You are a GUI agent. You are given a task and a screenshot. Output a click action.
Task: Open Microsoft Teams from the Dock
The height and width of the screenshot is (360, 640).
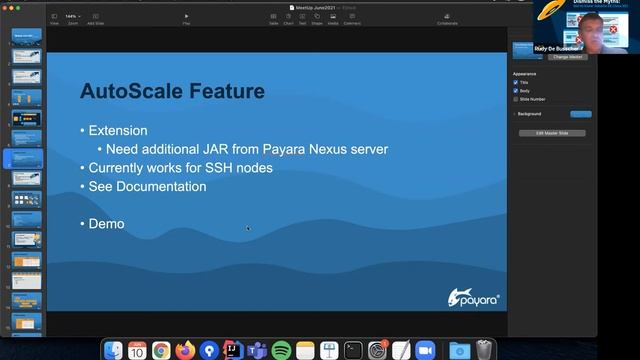pyautogui.click(x=257, y=350)
